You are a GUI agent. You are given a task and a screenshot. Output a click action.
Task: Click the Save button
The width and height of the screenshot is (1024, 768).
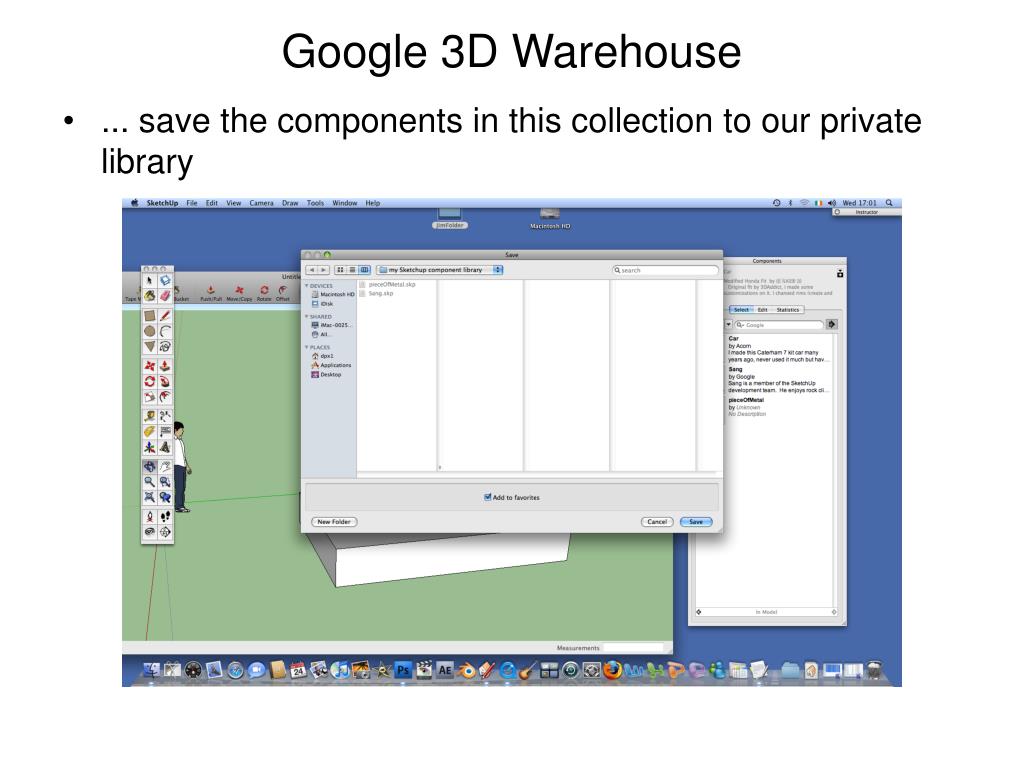point(696,522)
